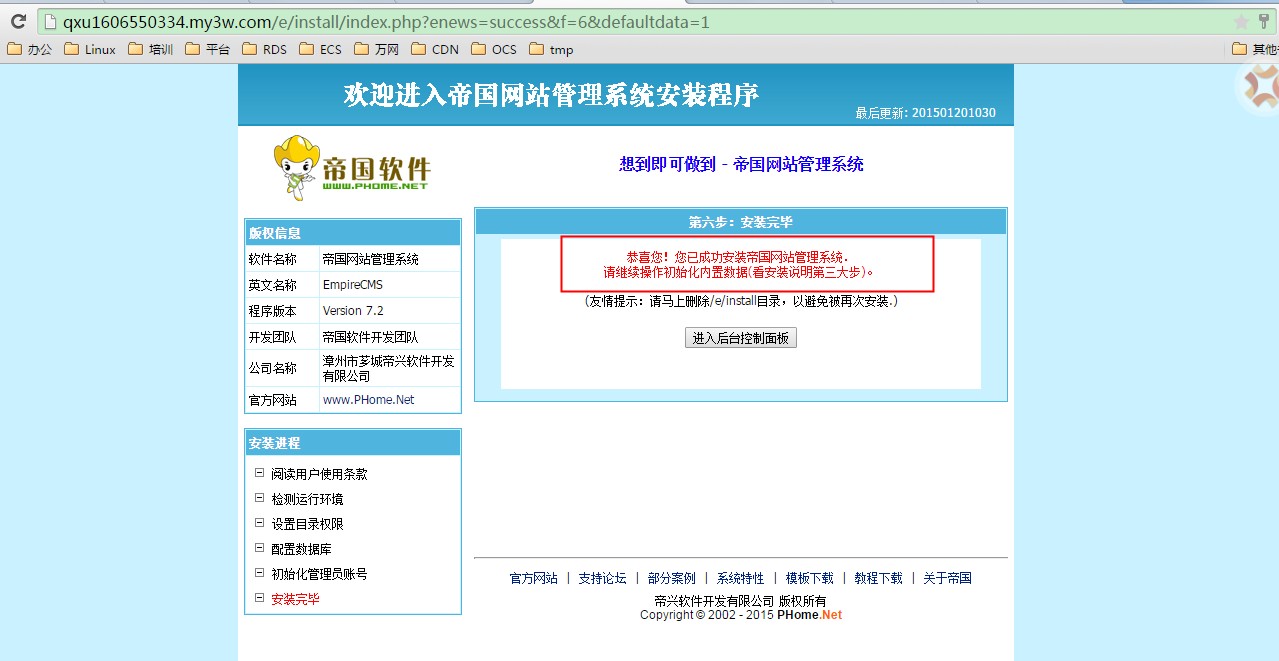Toggle the box beside 配置数据库

pos(259,548)
